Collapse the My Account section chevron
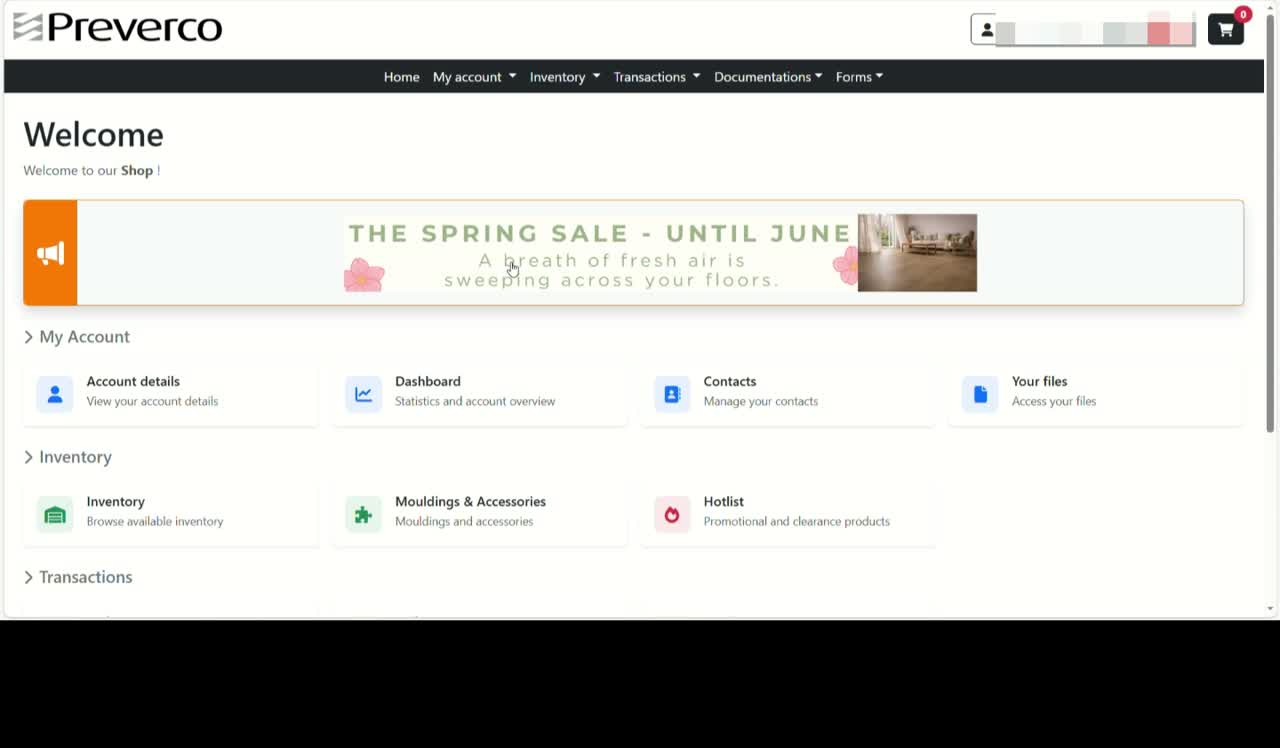 point(29,337)
